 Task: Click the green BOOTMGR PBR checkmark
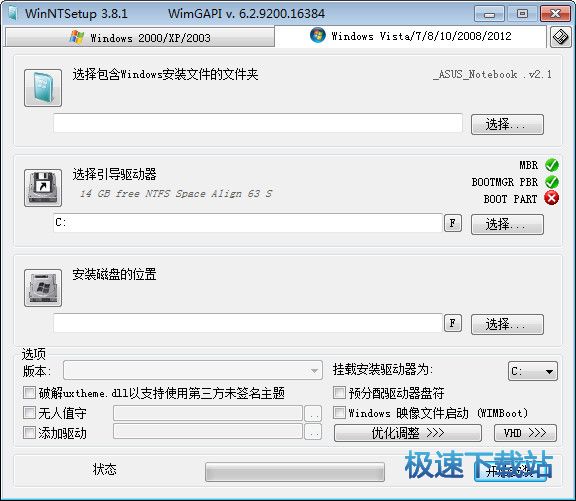551,182
